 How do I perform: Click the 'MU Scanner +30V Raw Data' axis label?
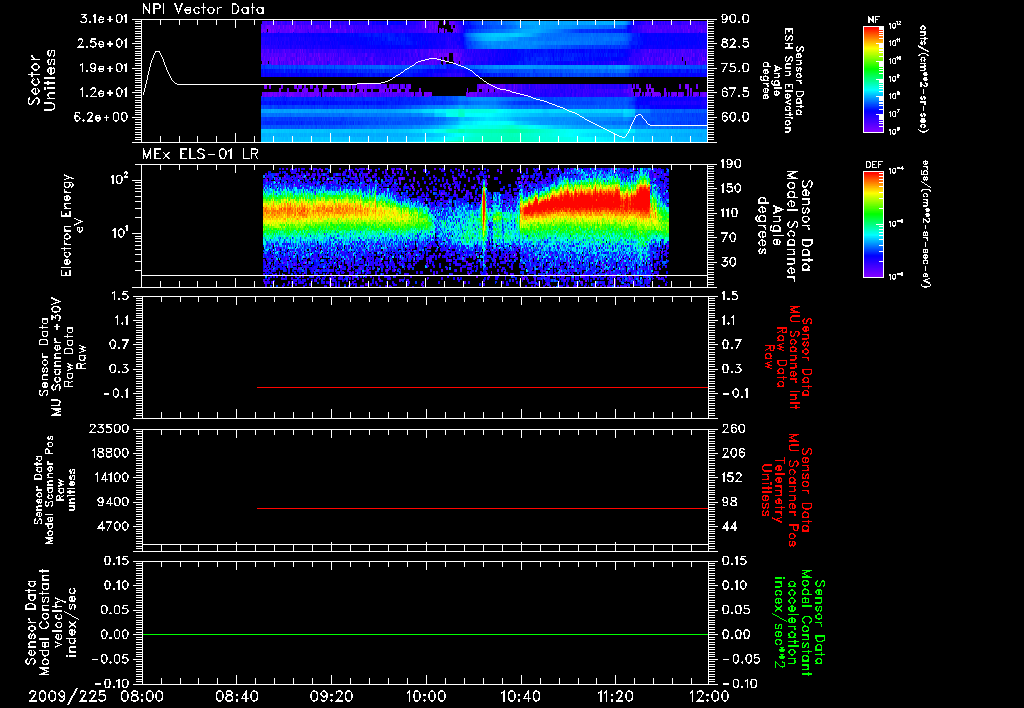tap(63, 357)
